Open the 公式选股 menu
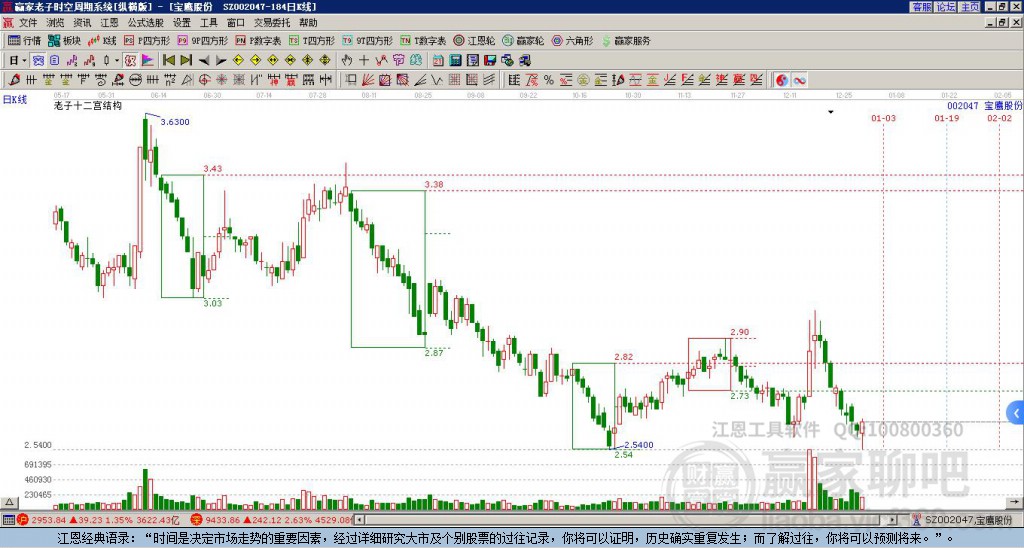 pos(146,23)
